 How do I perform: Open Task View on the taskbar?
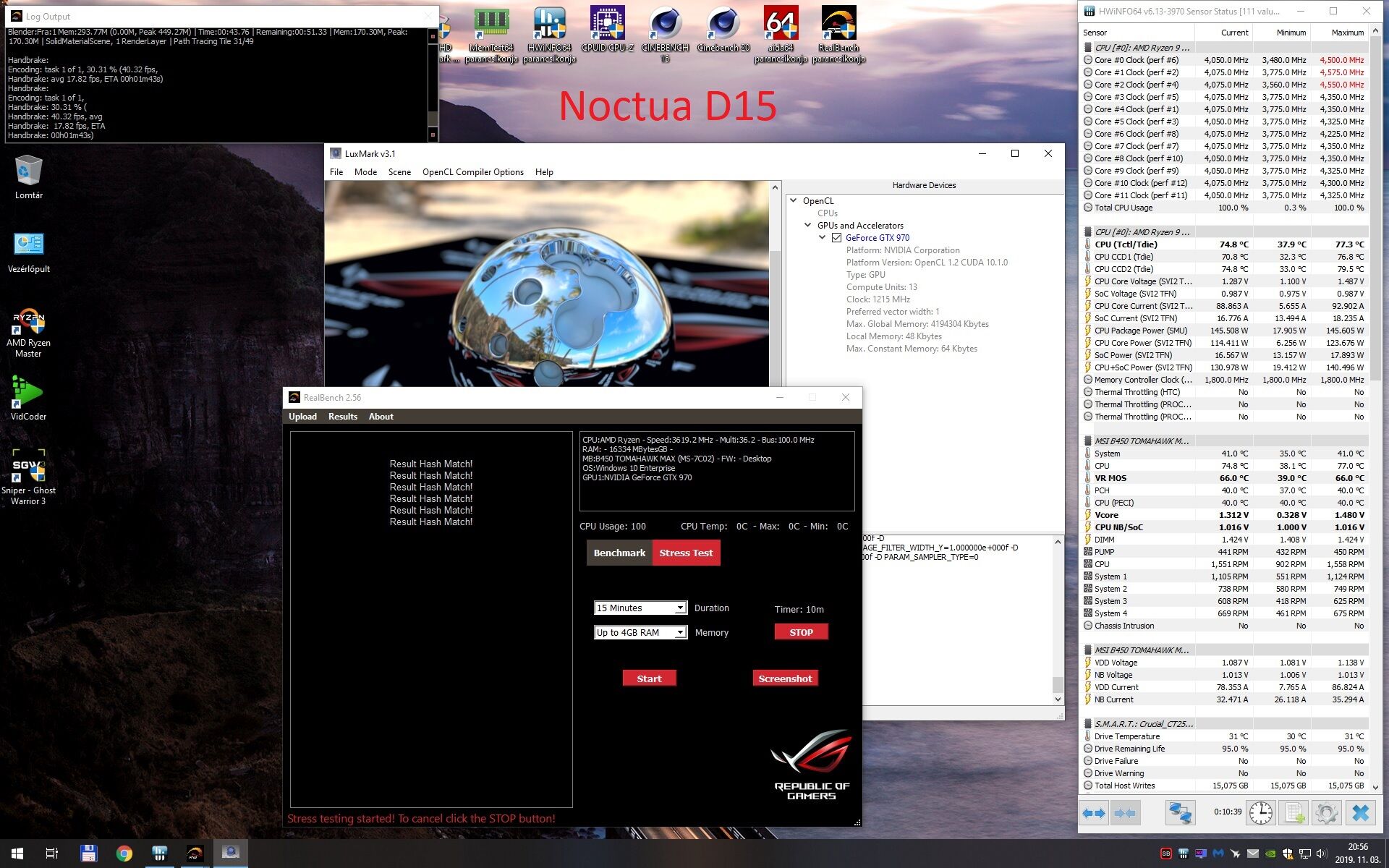pyautogui.click(x=52, y=854)
